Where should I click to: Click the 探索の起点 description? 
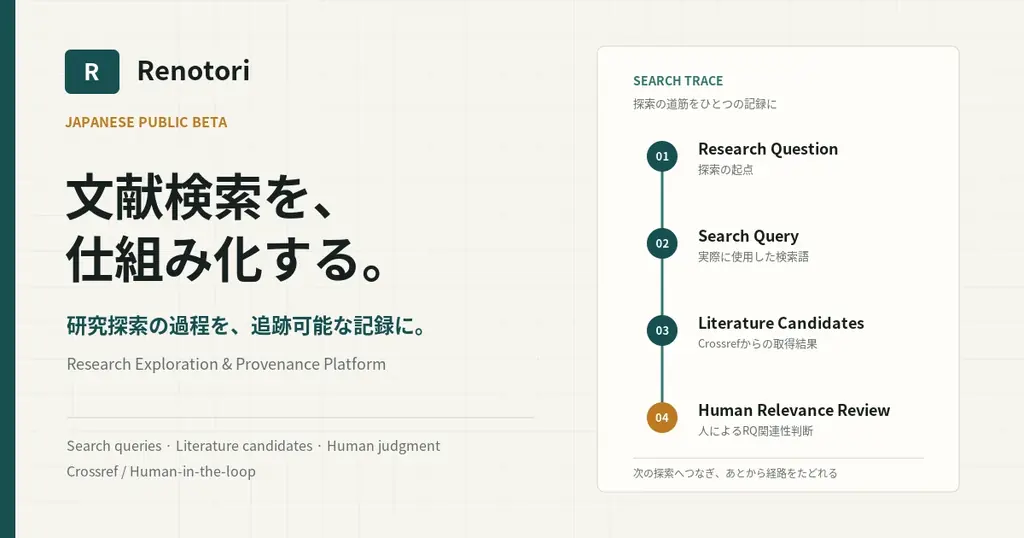point(726,170)
